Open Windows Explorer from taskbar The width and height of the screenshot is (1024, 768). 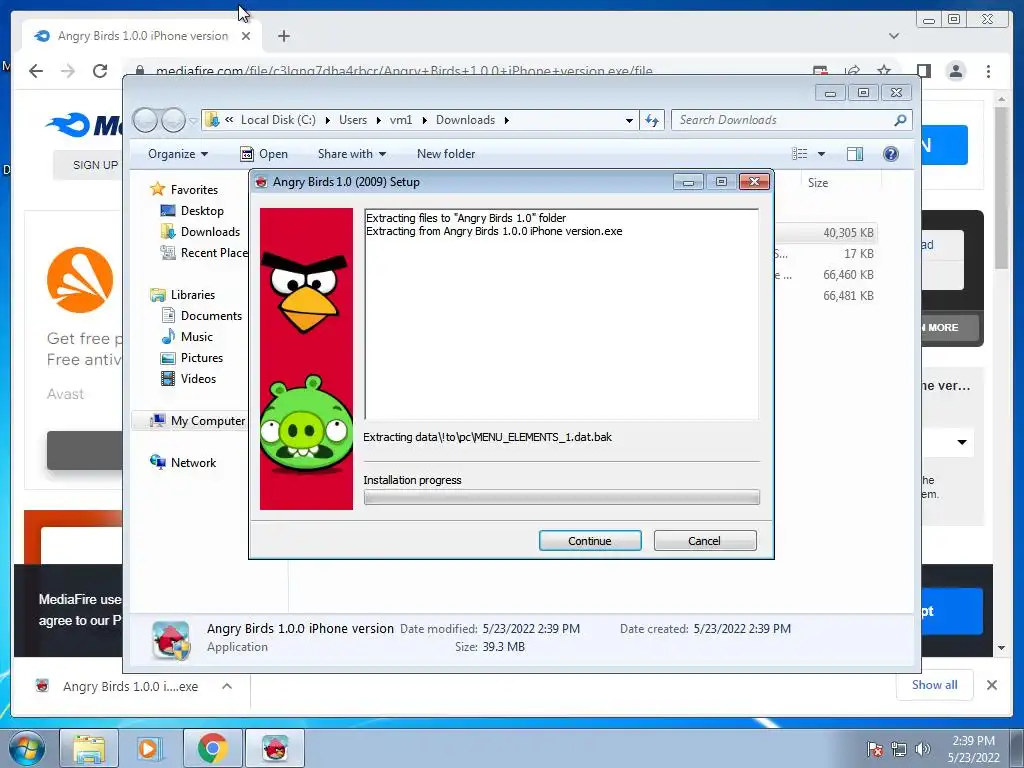(89, 748)
